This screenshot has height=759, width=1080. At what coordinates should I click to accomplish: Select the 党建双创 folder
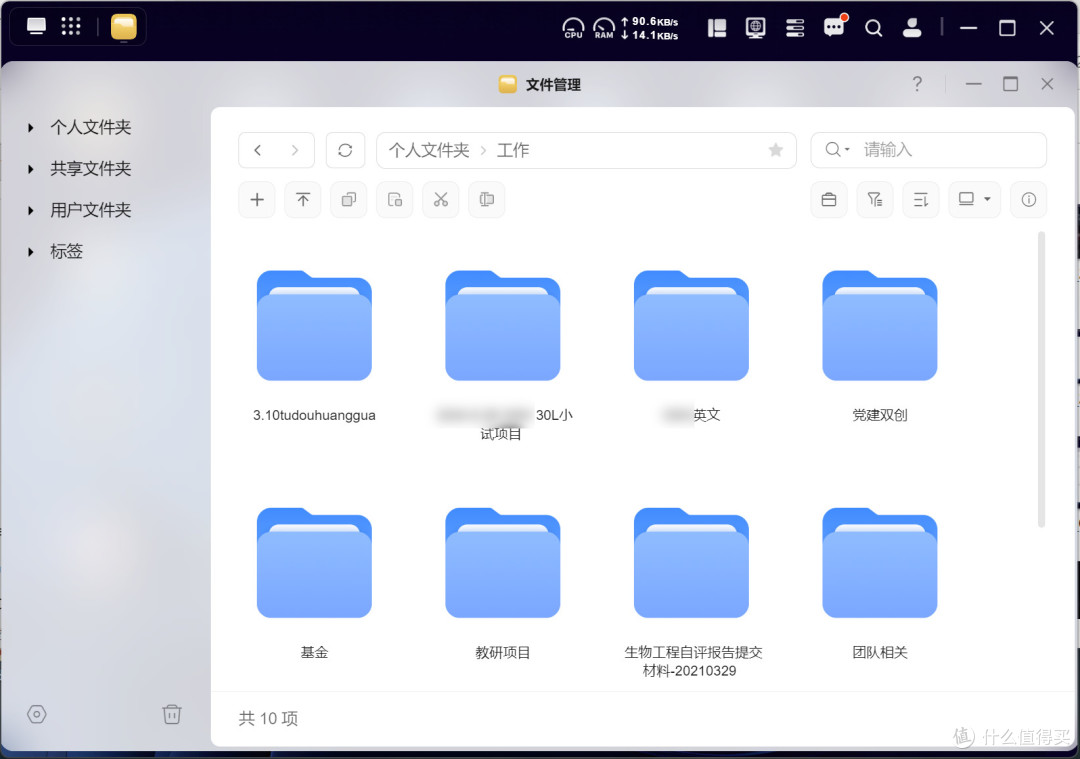[x=880, y=325]
